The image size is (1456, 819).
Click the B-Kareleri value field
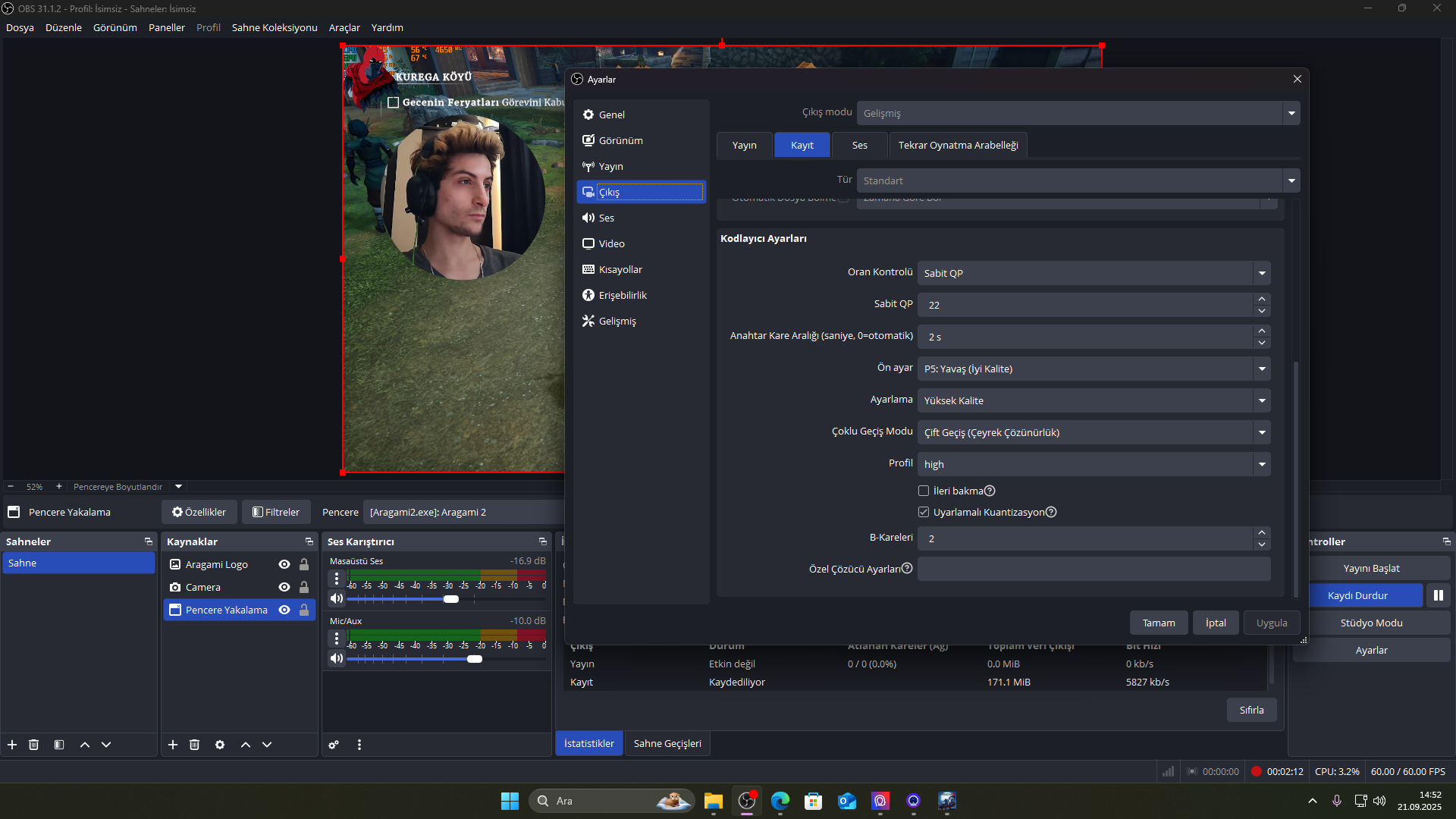pos(1086,538)
